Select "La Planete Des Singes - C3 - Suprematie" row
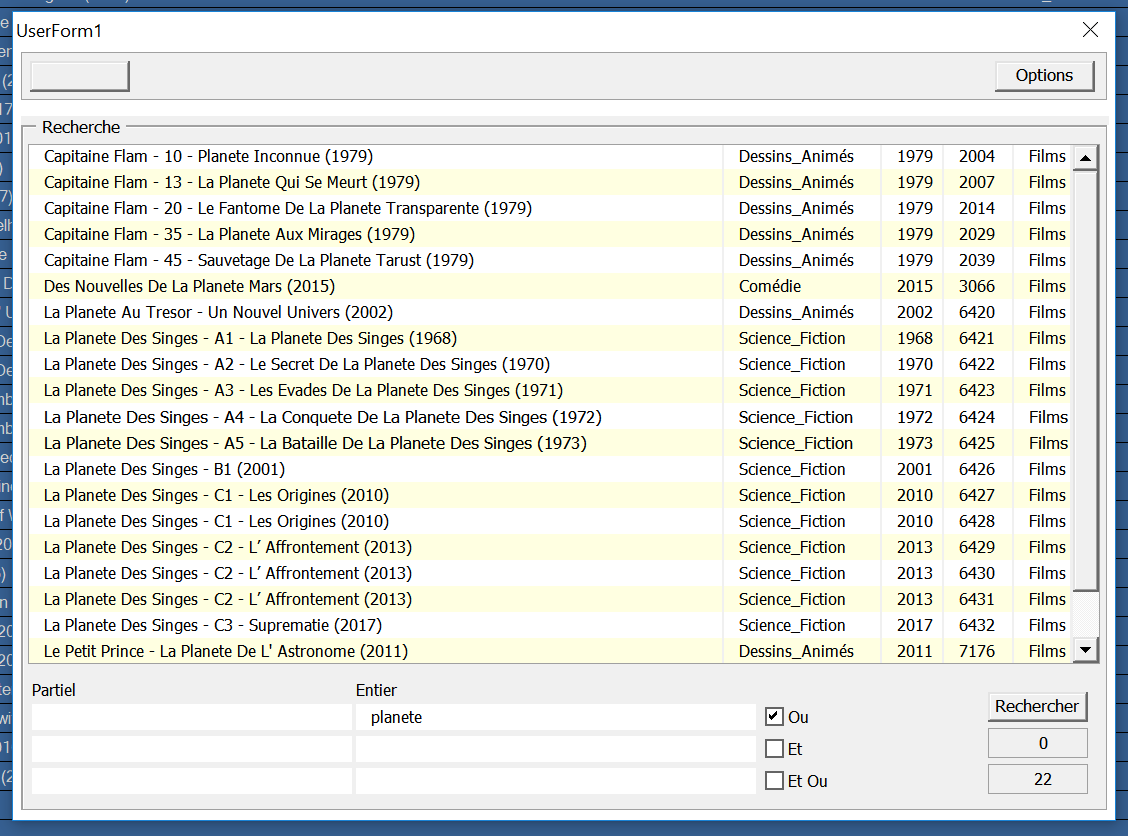This screenshot has width=1128, height=836. tap(300, 625)
